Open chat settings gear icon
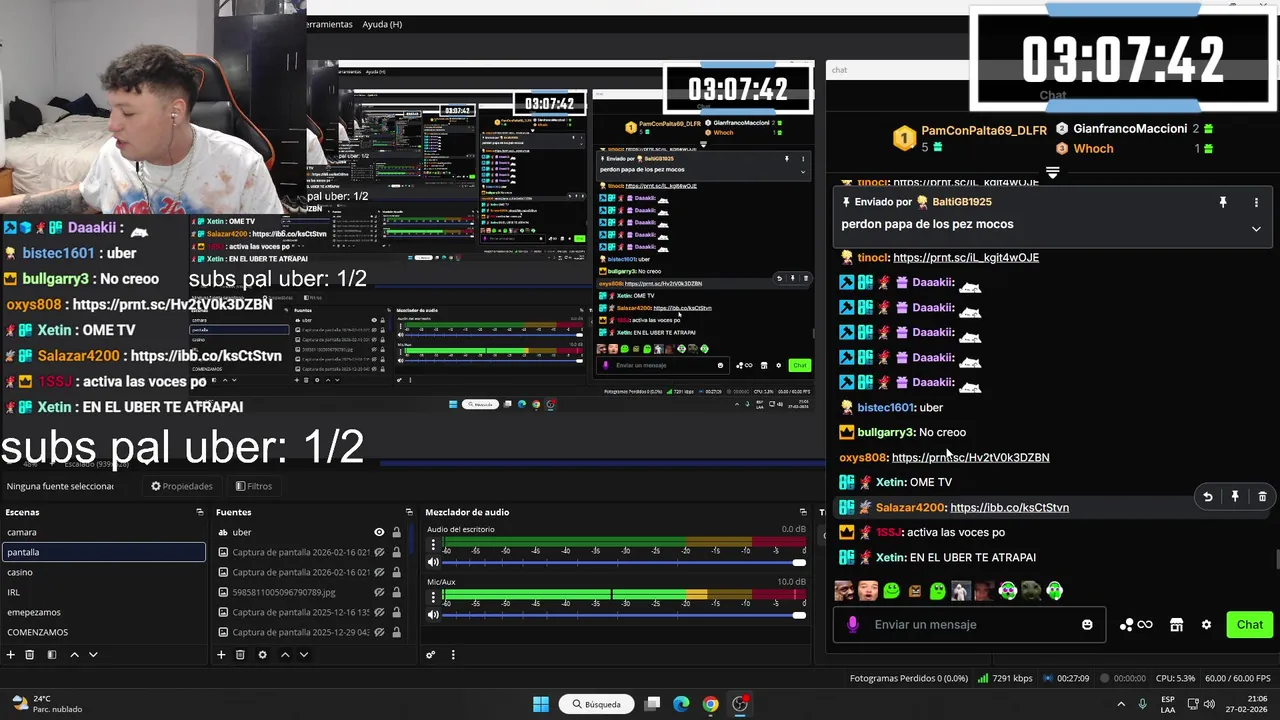This screenshot has height=720, width=1280. tap(1206, 624)
